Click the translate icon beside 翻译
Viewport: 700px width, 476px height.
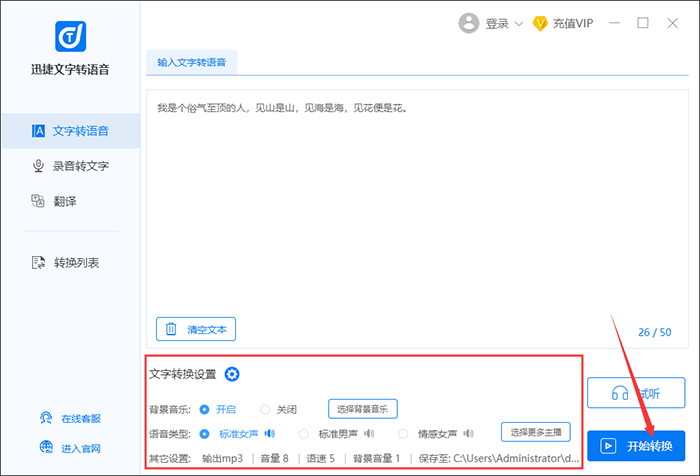38,201
